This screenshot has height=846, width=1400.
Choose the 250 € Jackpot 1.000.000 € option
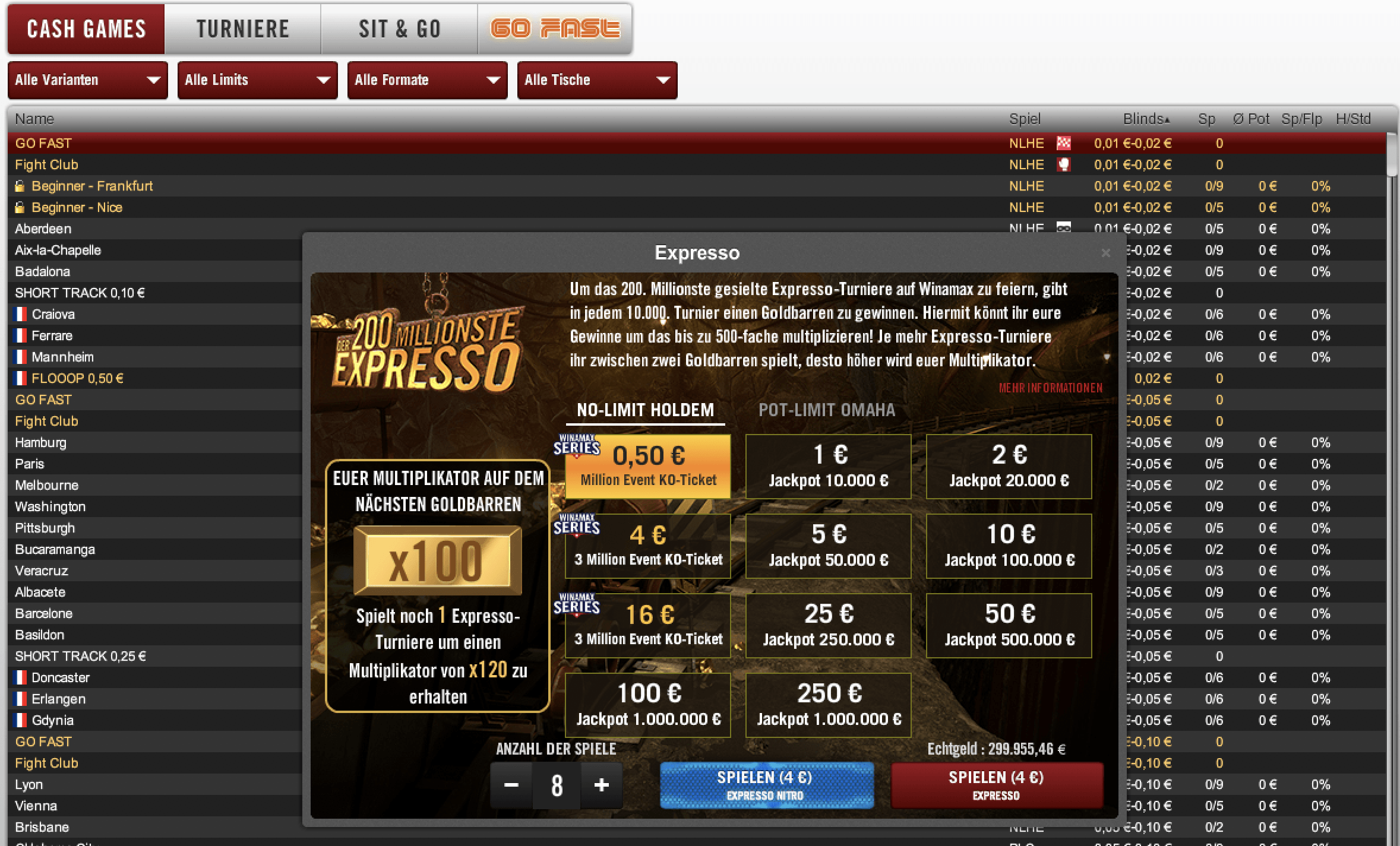tap(828, 705)
